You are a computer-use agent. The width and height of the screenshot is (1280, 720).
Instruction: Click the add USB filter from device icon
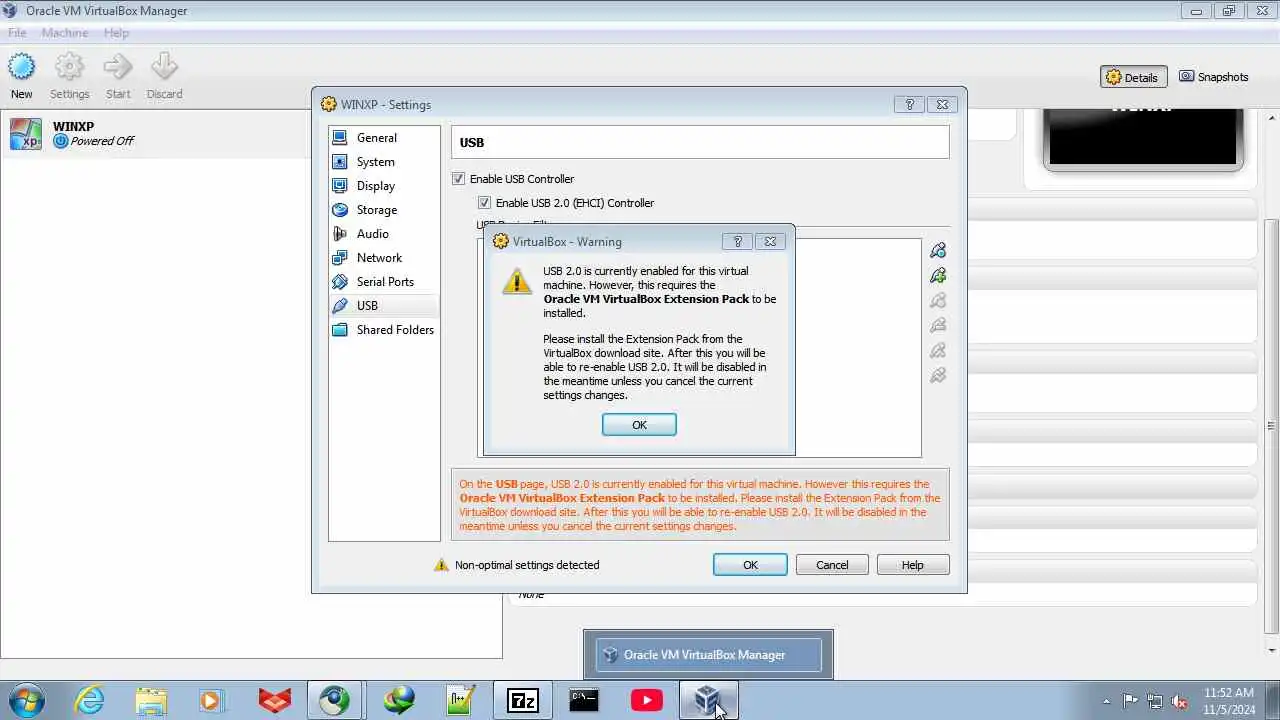[938, 275]
